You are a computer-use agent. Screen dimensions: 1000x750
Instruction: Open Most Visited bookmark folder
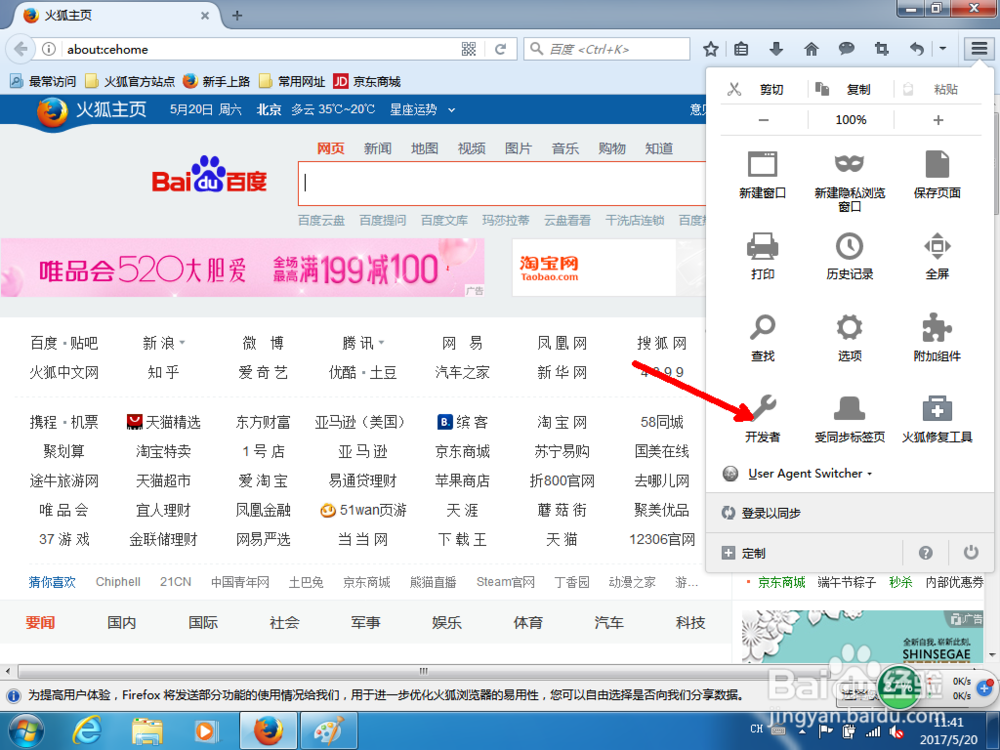pos(43,82)
